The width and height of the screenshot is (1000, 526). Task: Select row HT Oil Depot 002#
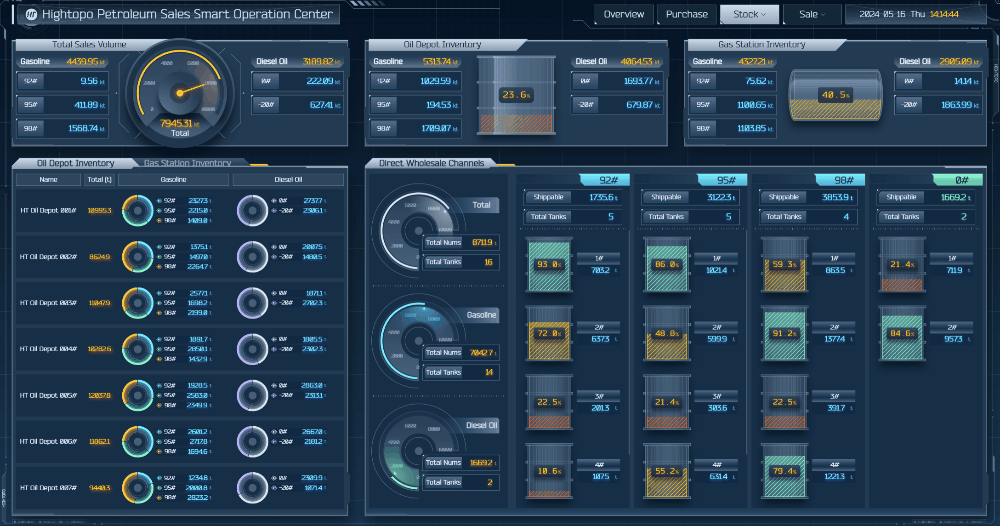tap(179, 256)
